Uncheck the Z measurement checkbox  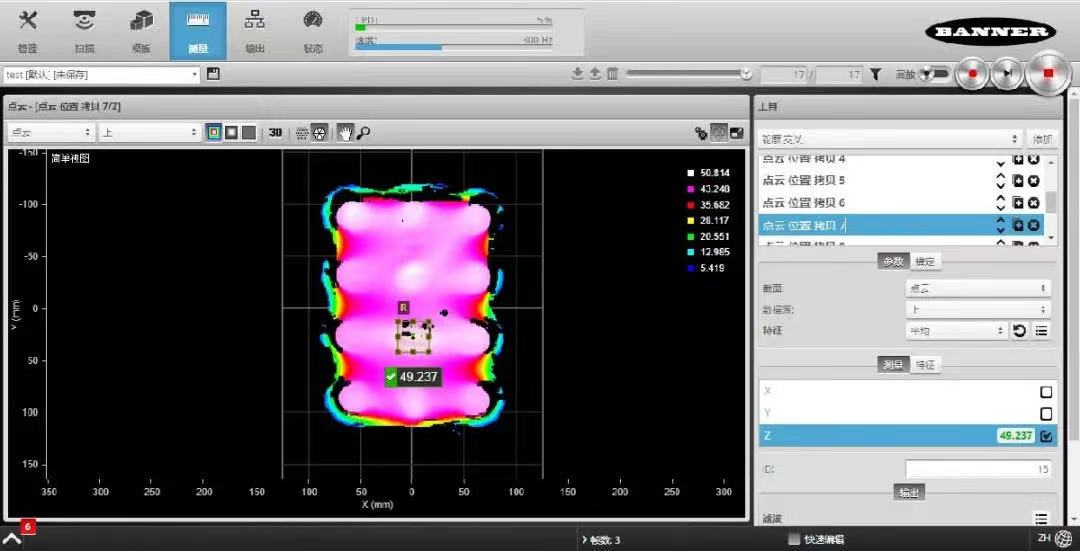tap(1046, 436)
